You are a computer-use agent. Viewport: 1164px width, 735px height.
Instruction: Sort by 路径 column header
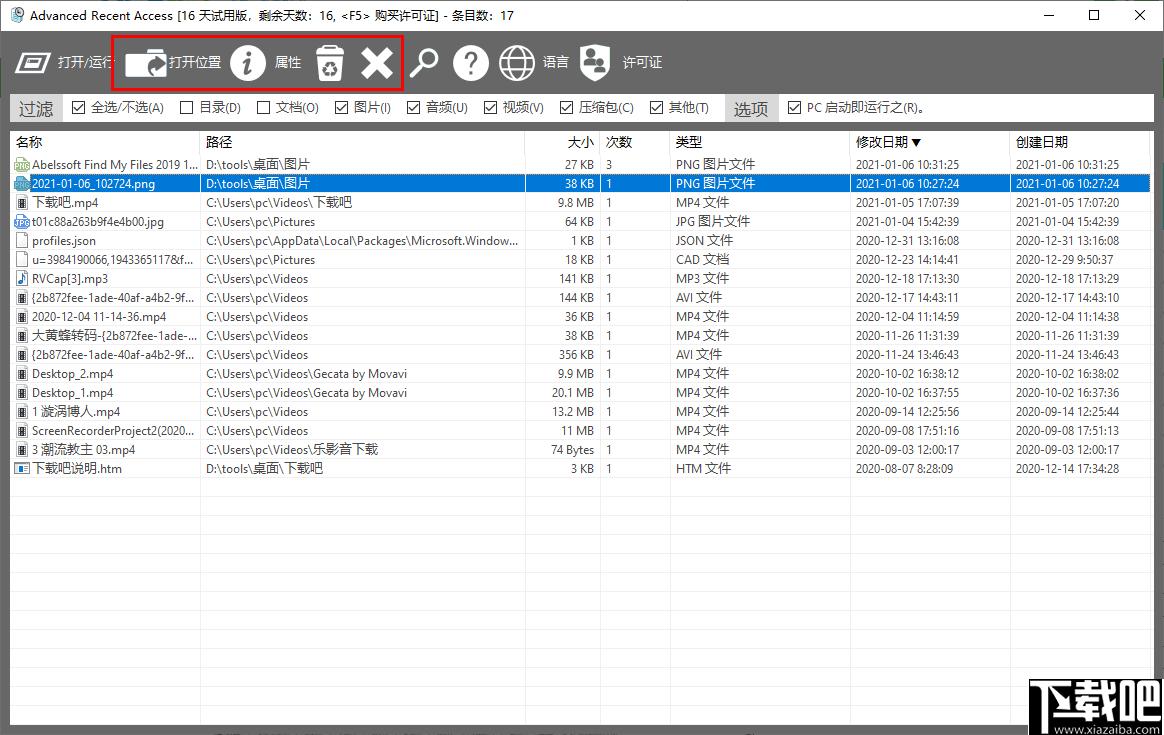coord(362,142)
